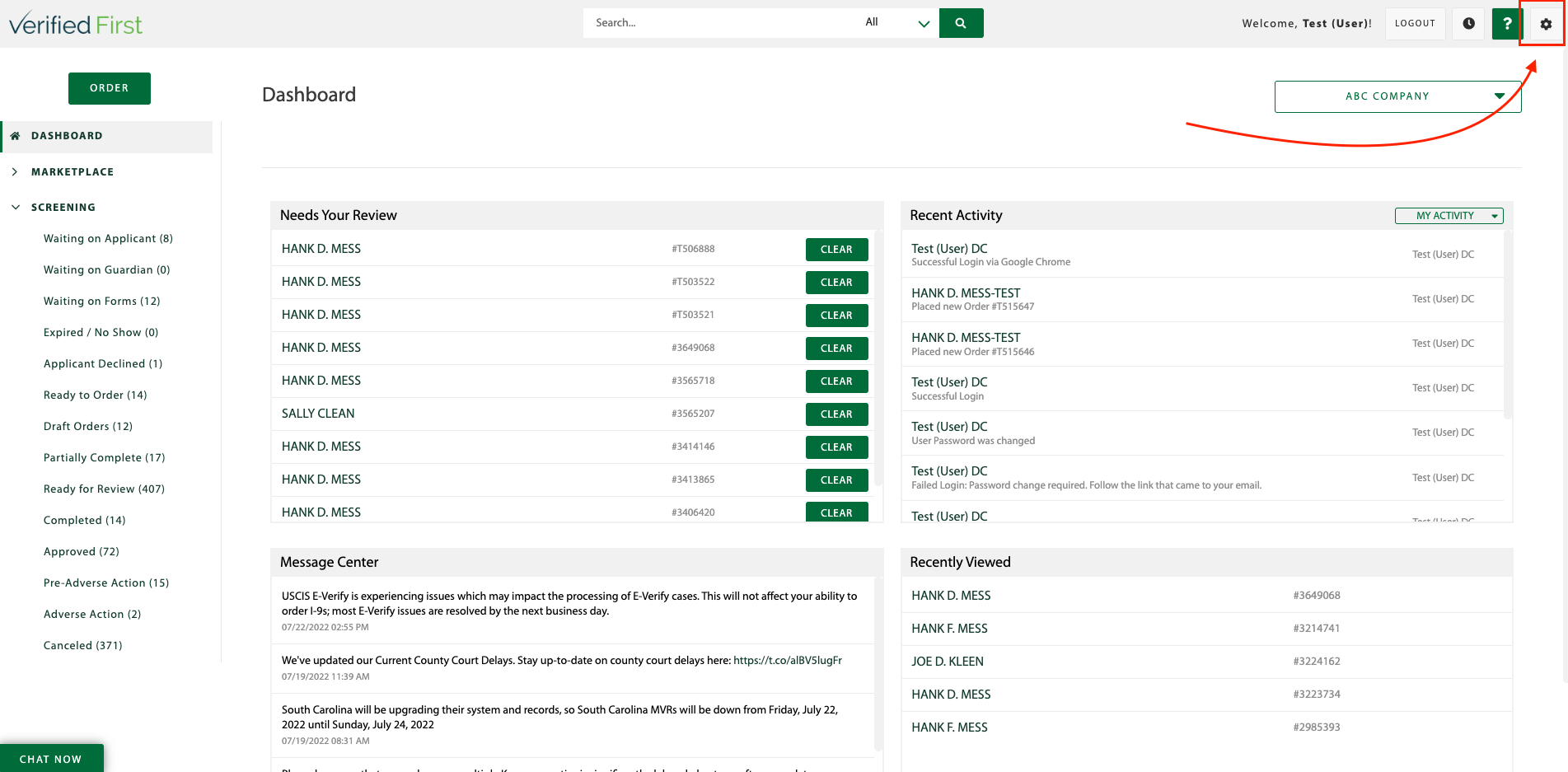Click the green search magnifier button
Viewport: 1568px width, 772px height.
point(961,23)
